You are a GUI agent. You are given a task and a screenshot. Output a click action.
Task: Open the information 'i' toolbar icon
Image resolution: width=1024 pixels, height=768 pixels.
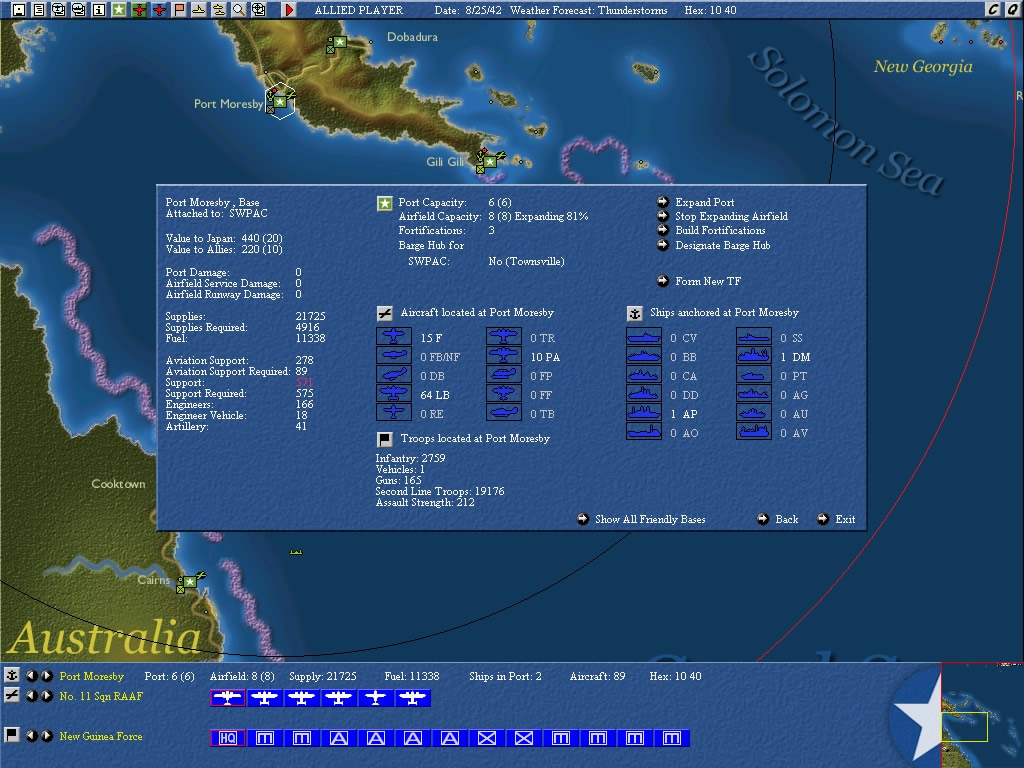click(x=99, y=10)
